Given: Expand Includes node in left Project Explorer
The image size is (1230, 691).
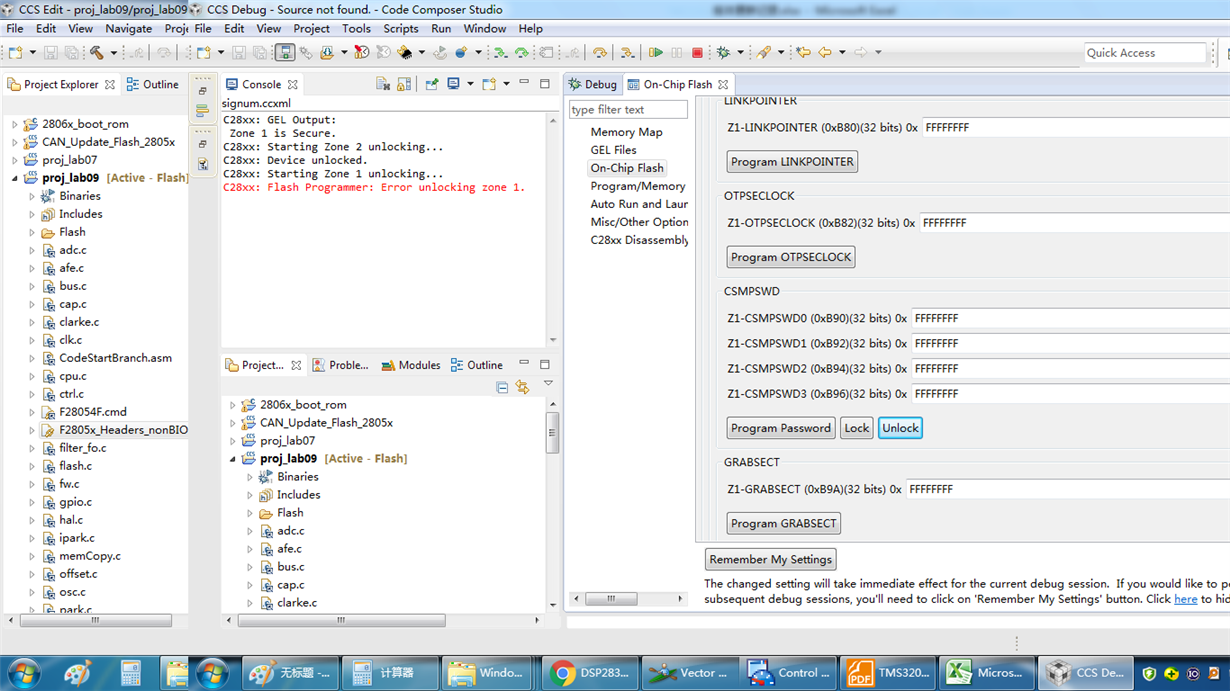Looking at the screenshot, I should (32, 215).
